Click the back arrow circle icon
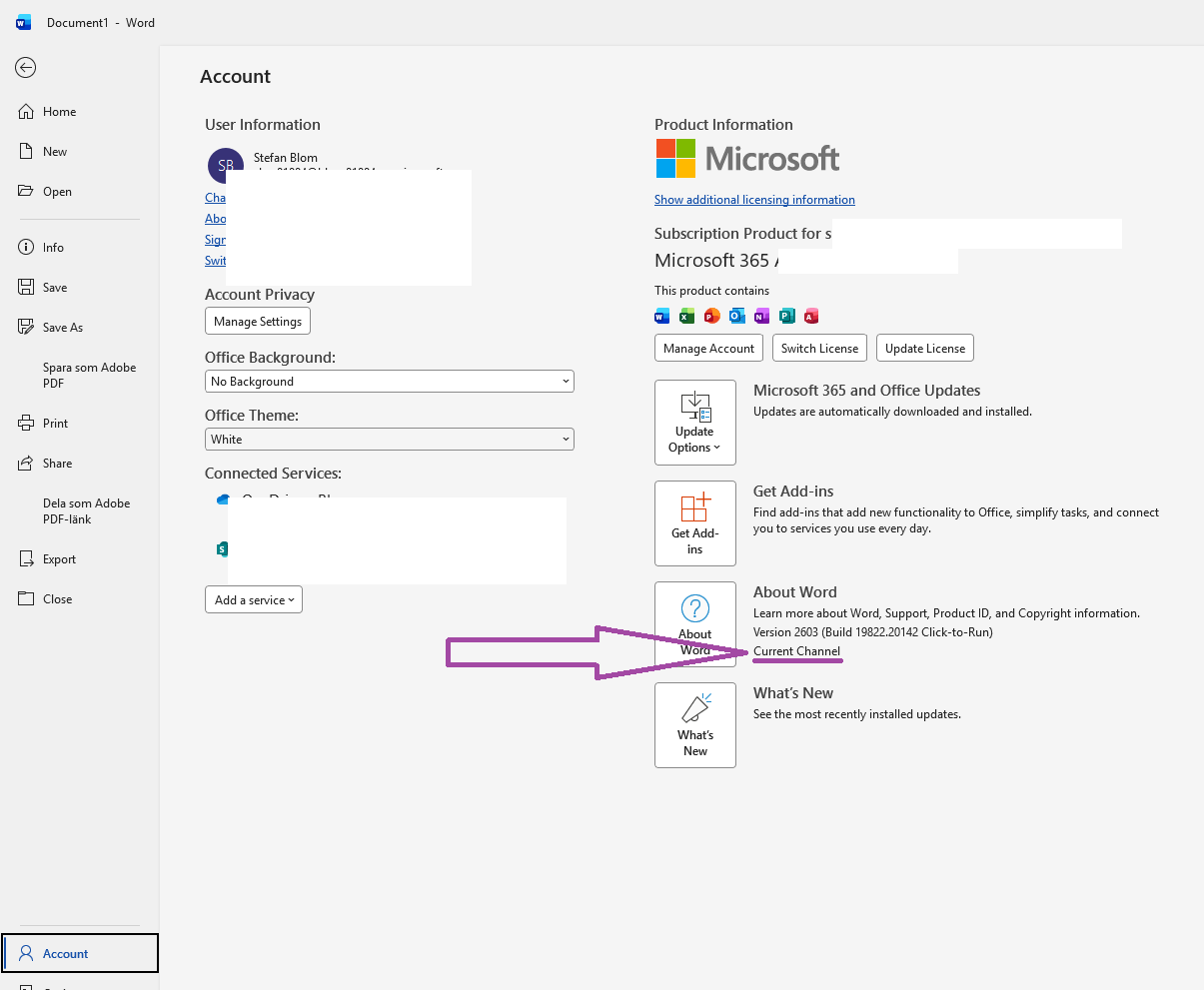Image resolution: width=1204 pixels, height=990 pixels. click(26, 68)
